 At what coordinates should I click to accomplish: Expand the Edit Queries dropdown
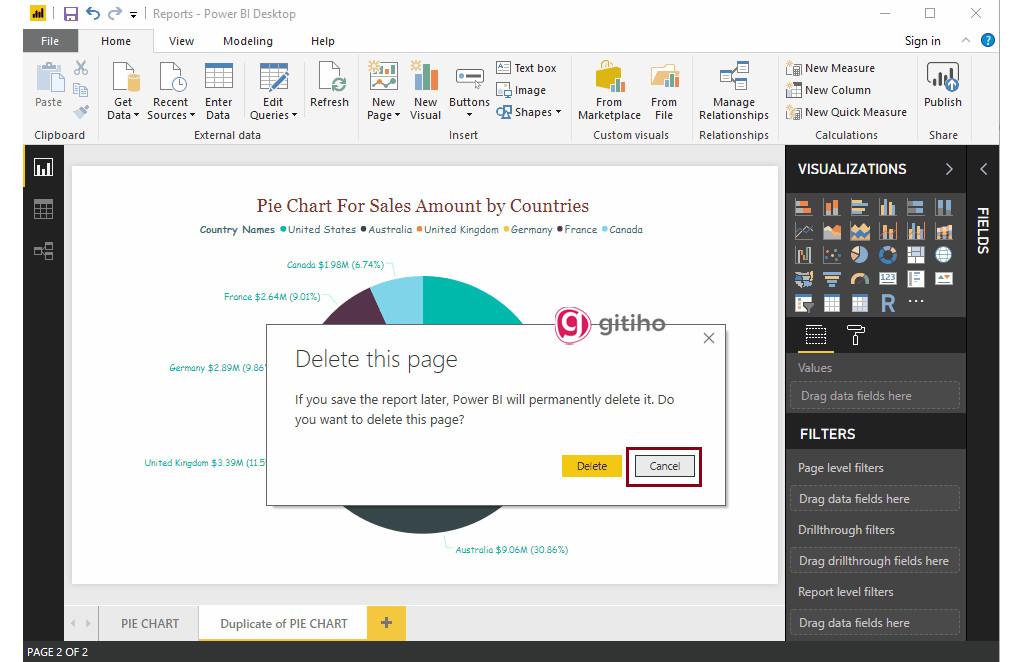[x=273, y=91]
